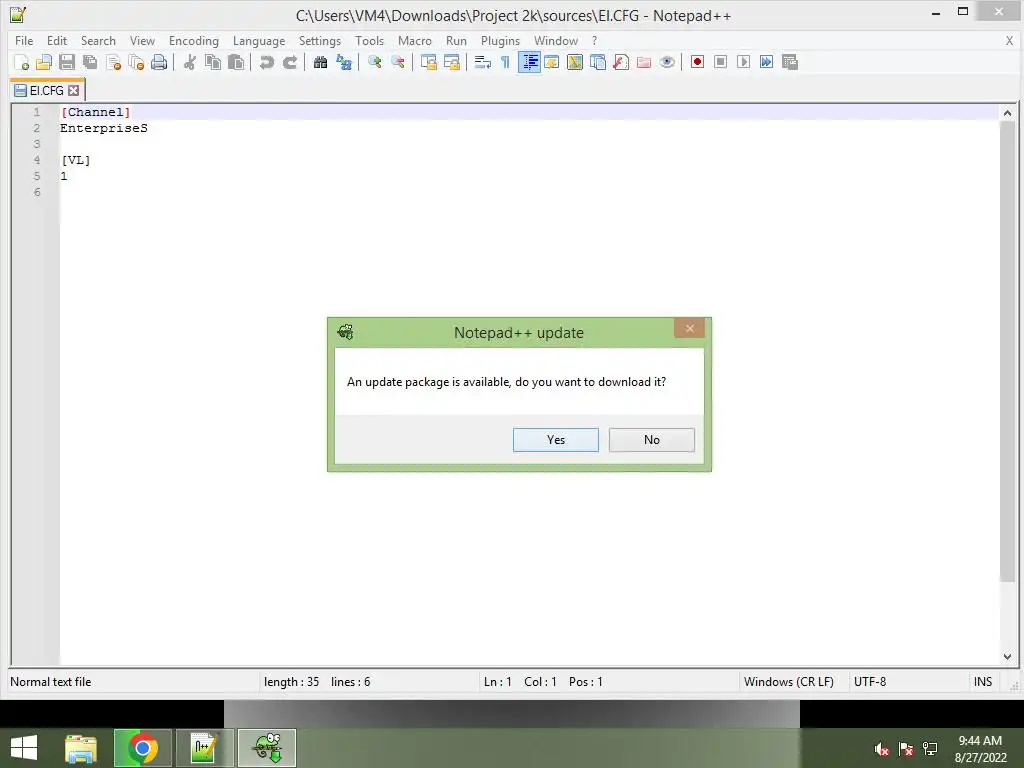Click the Stop Recording macro icon
The image size is (1024, 768).
720,62
